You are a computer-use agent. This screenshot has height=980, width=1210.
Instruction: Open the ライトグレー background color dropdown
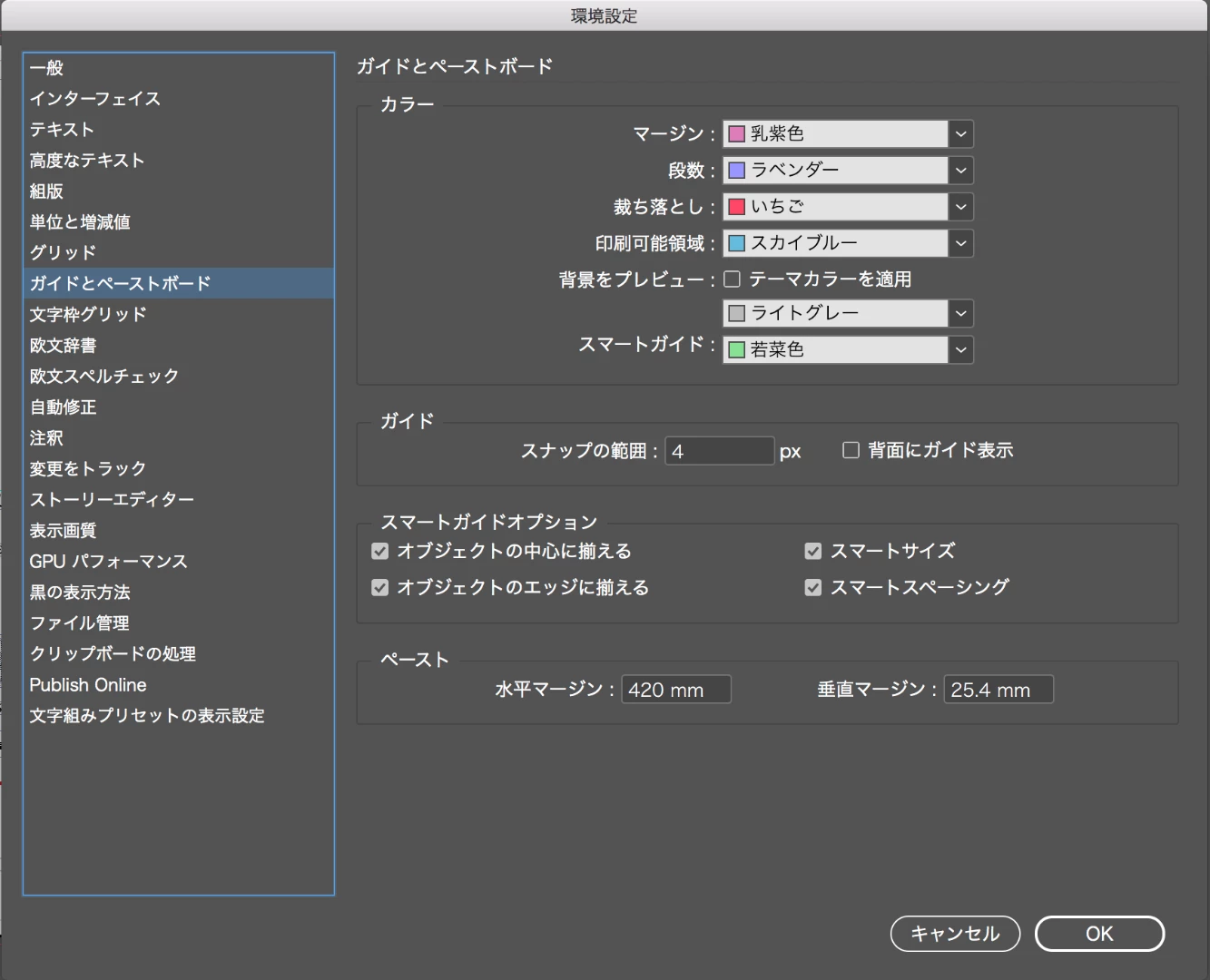(961, 314)
